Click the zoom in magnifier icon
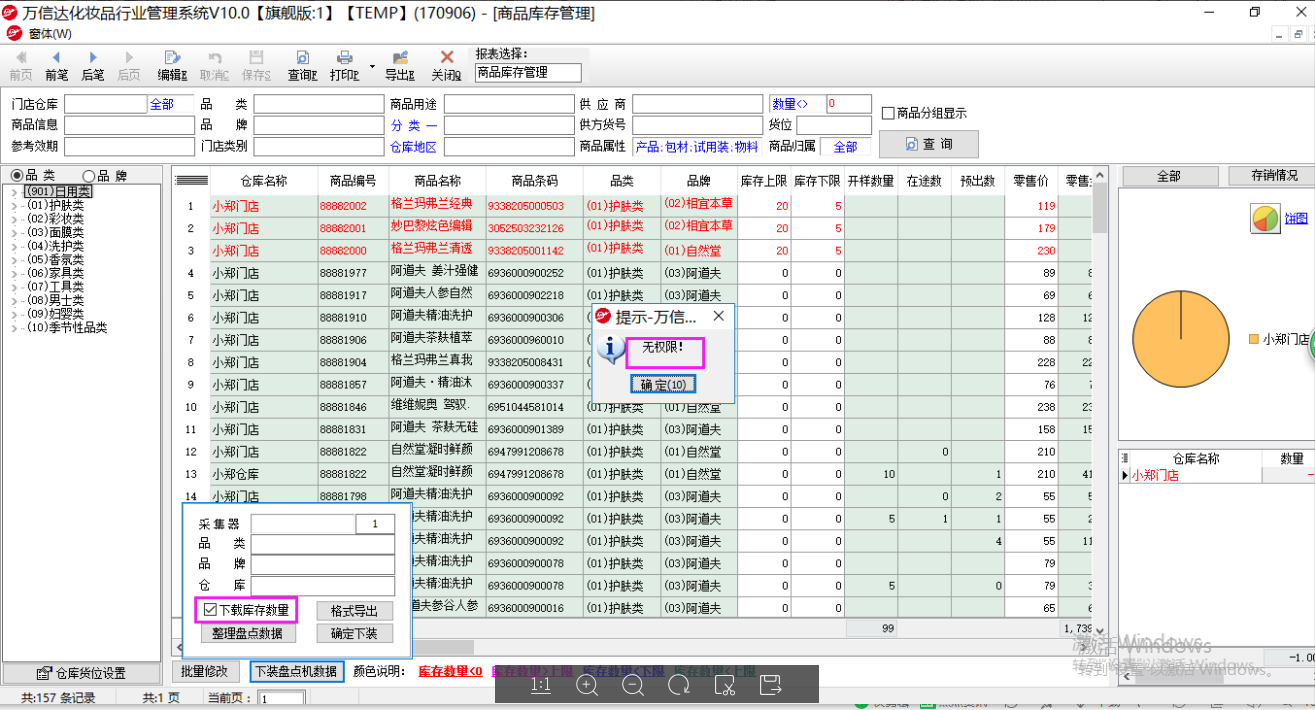 587,685
